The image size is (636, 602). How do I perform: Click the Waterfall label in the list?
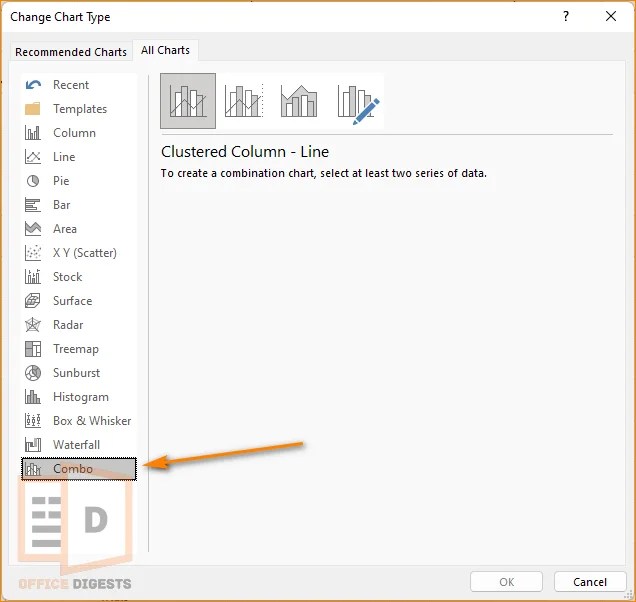pos(76,445)
